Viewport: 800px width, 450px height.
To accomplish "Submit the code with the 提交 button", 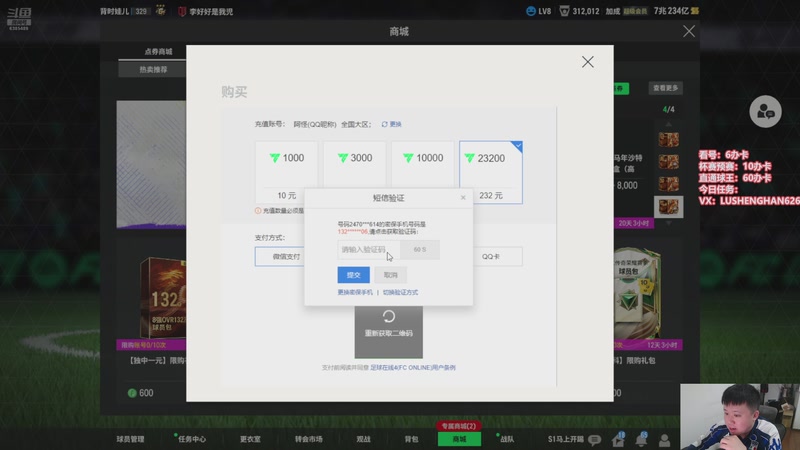I will click(x=354, y=275).
